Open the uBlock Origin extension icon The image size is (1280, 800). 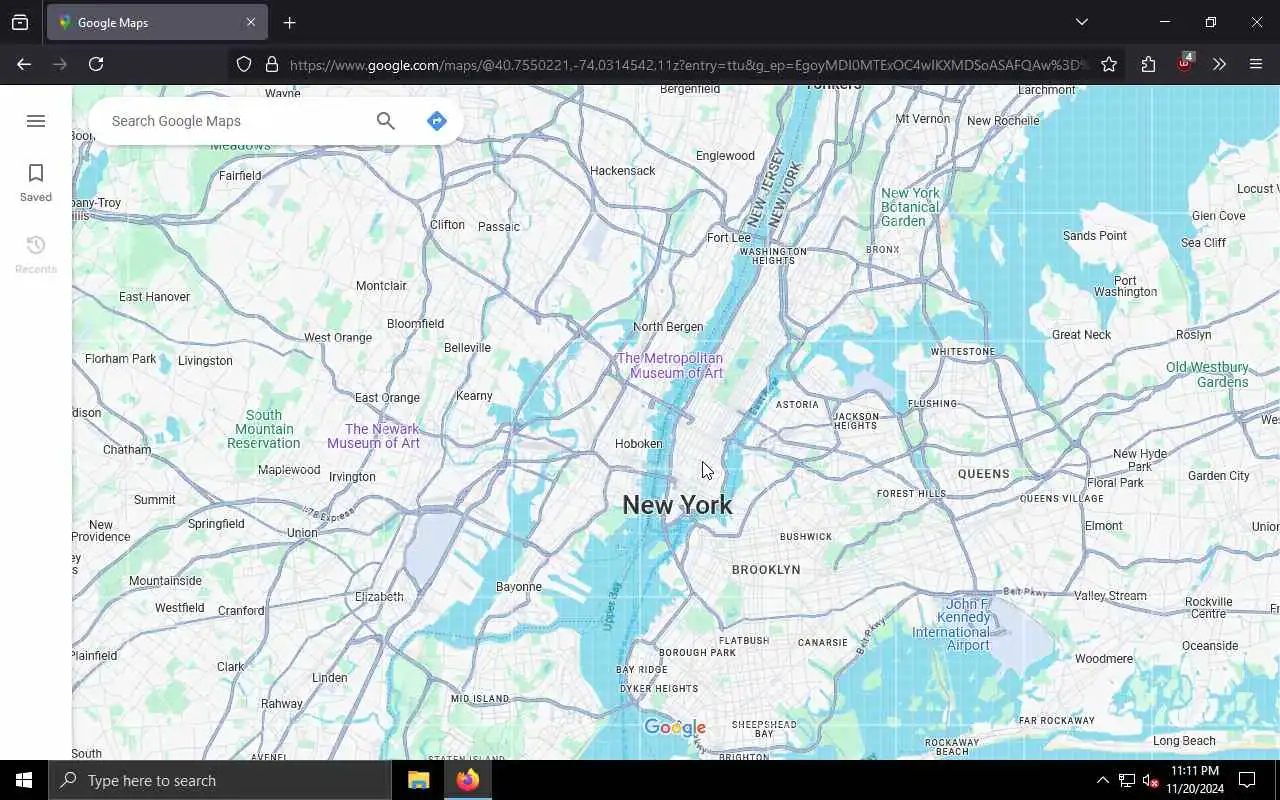[1185, 63]
